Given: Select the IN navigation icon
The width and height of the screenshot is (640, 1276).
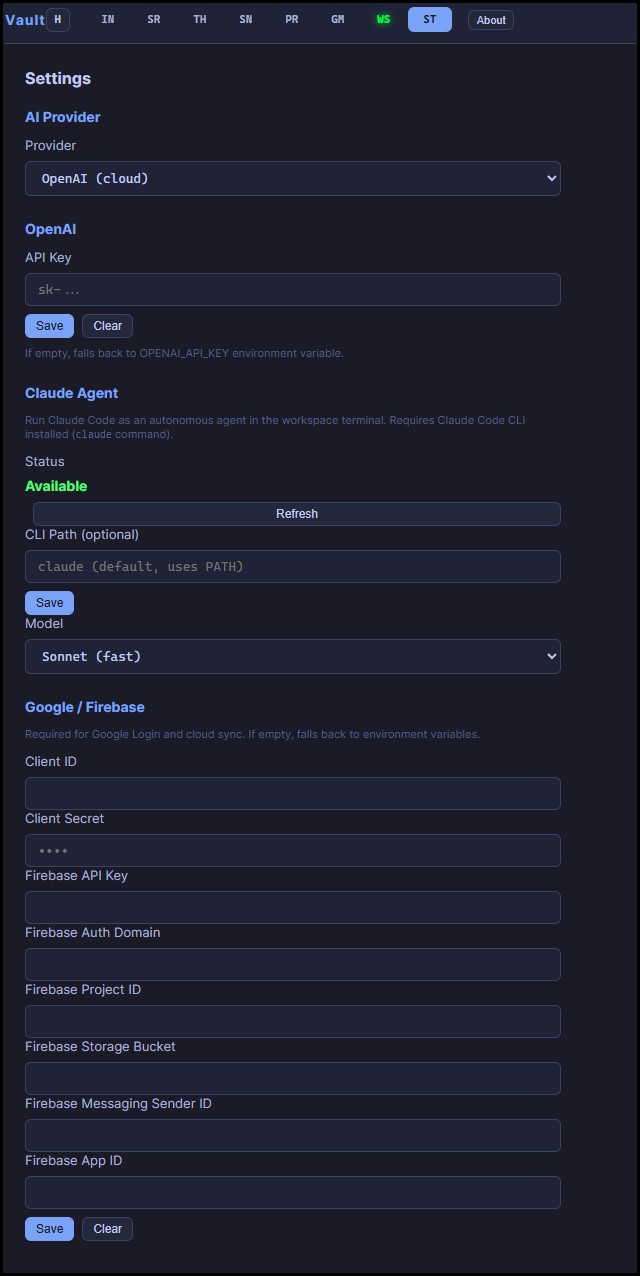Looking at the screenshot, I should pos(108,19).
